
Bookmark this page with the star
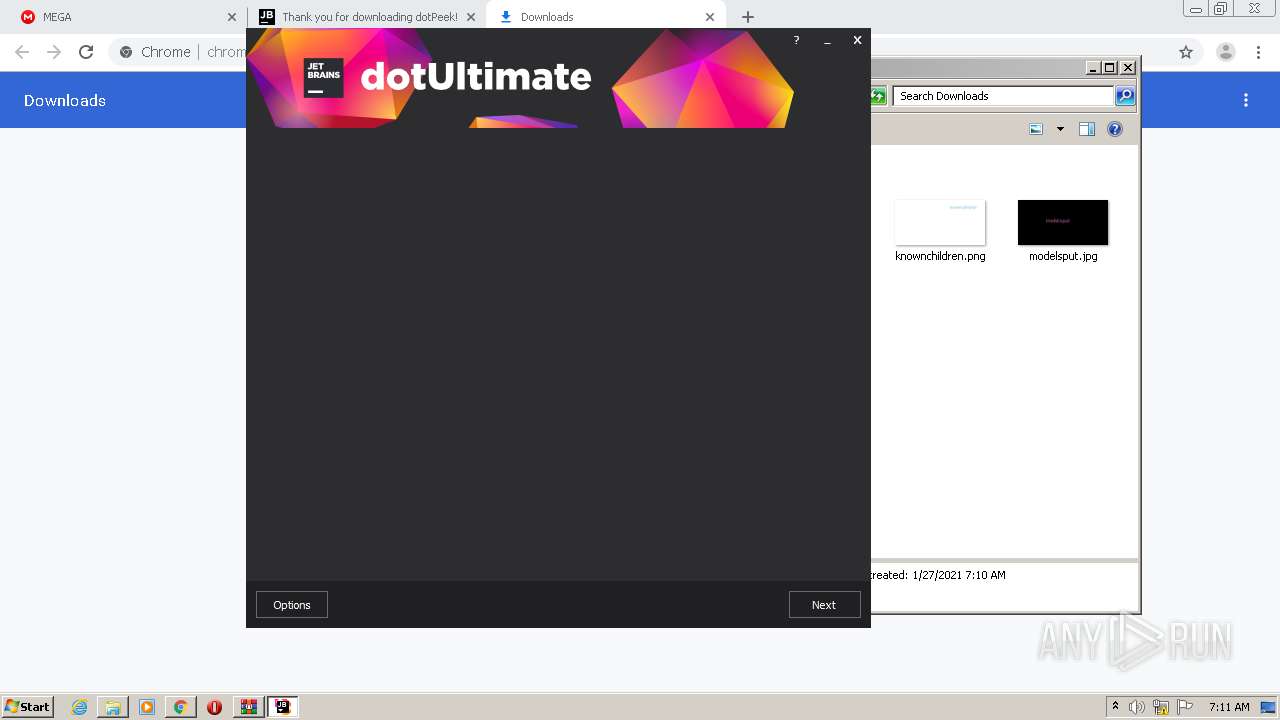coord(1186,52)
